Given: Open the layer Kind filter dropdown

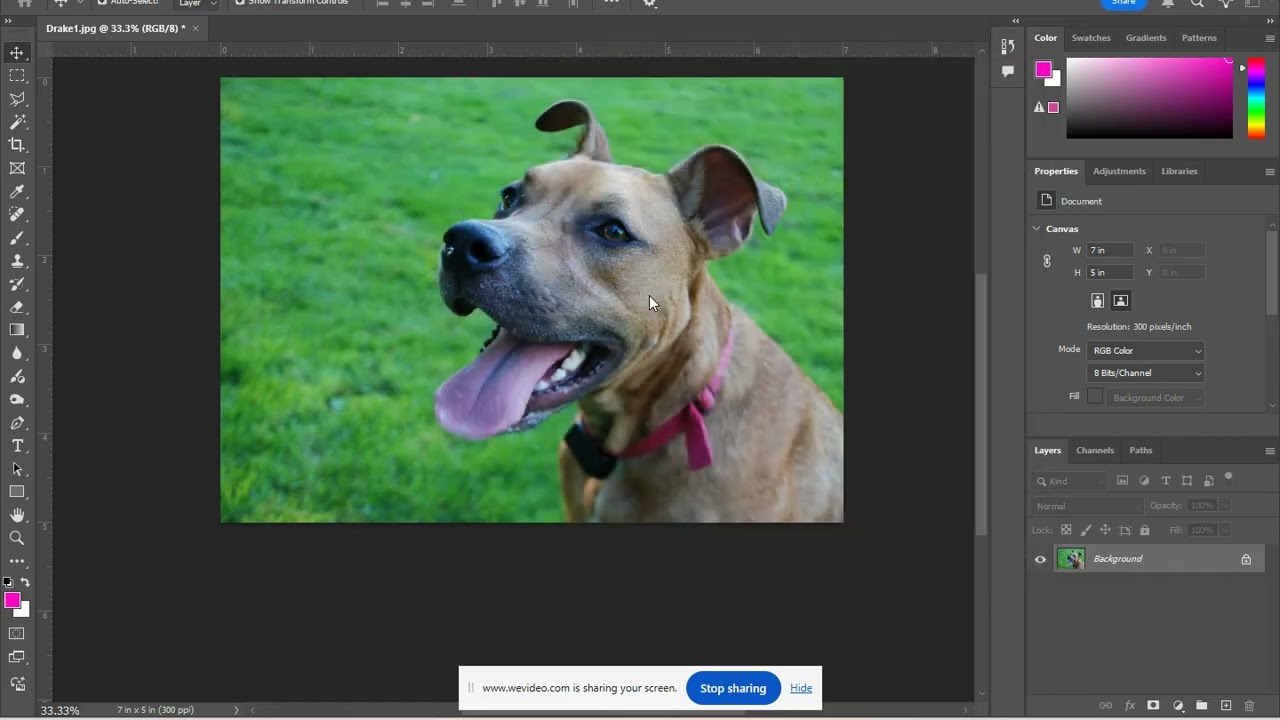Looking at the screenshot, I should (1071, 481).
